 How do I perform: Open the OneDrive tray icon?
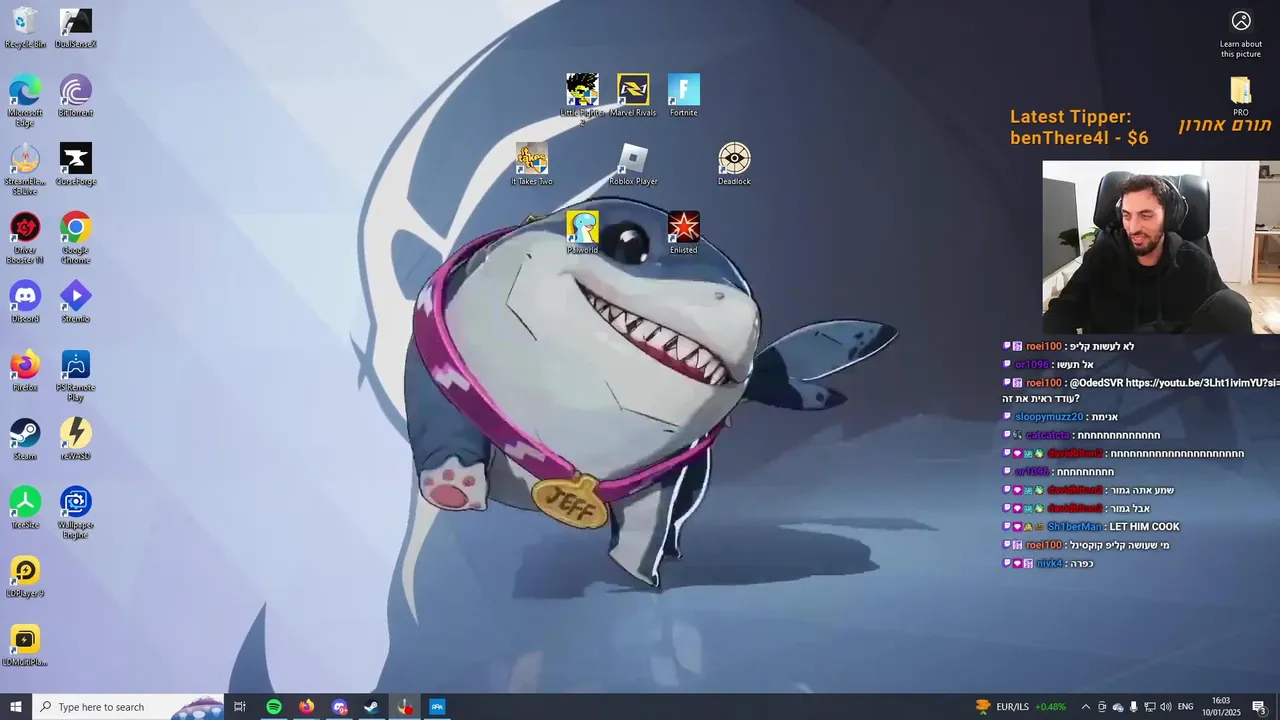pos(1118,707)
